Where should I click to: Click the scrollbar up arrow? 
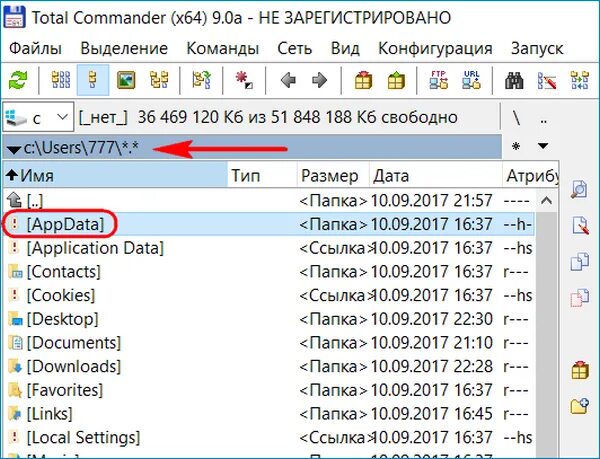pos(546,200)
